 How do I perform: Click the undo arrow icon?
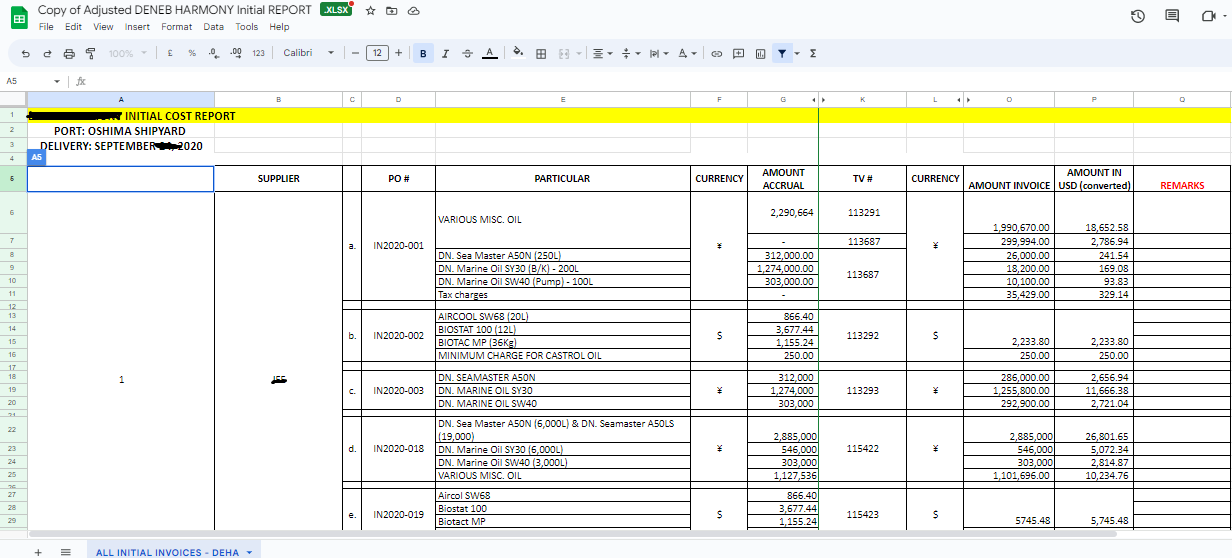pos(26,53)
